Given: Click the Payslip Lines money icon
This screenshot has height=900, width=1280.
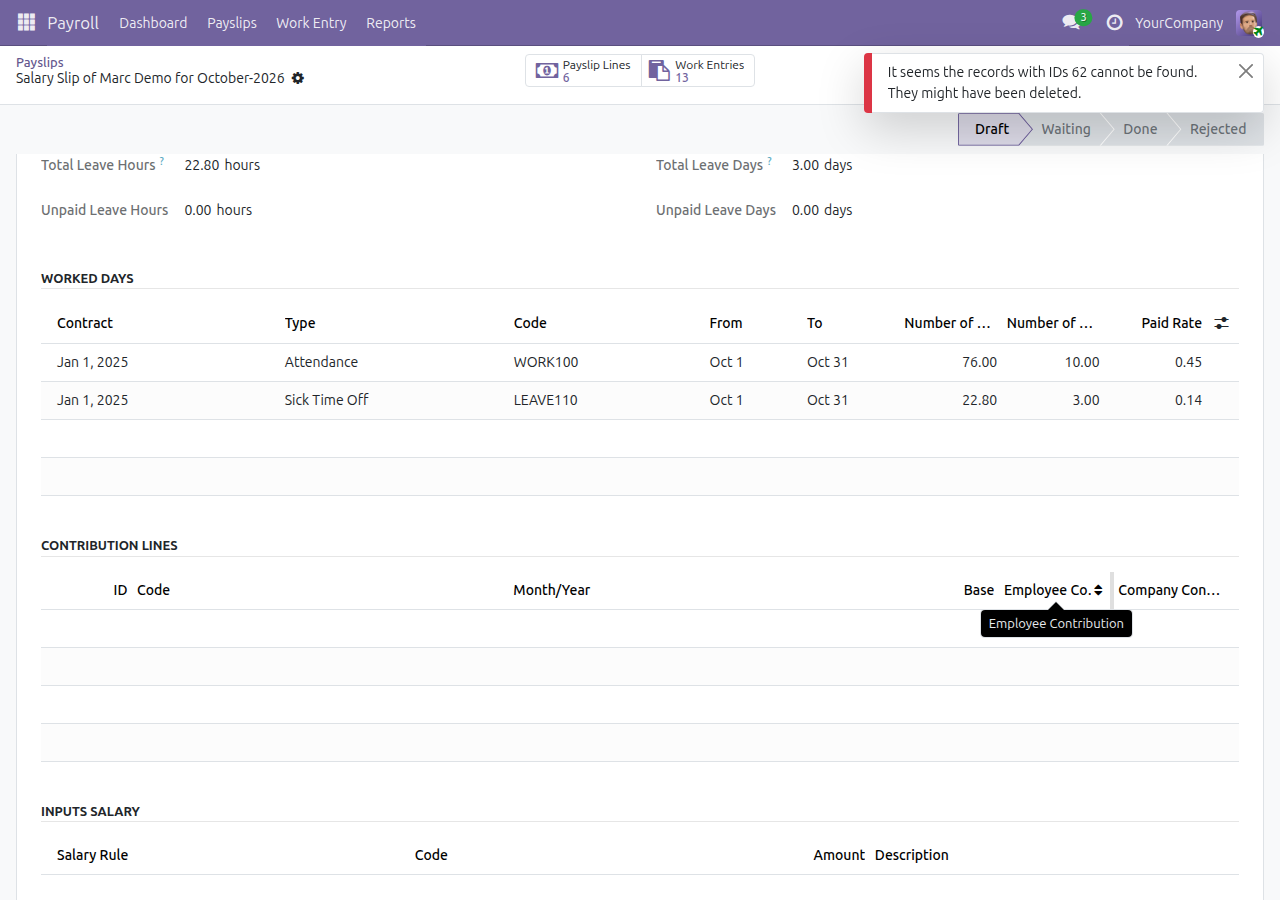Looking at the screenshot, I should [547, 70].
